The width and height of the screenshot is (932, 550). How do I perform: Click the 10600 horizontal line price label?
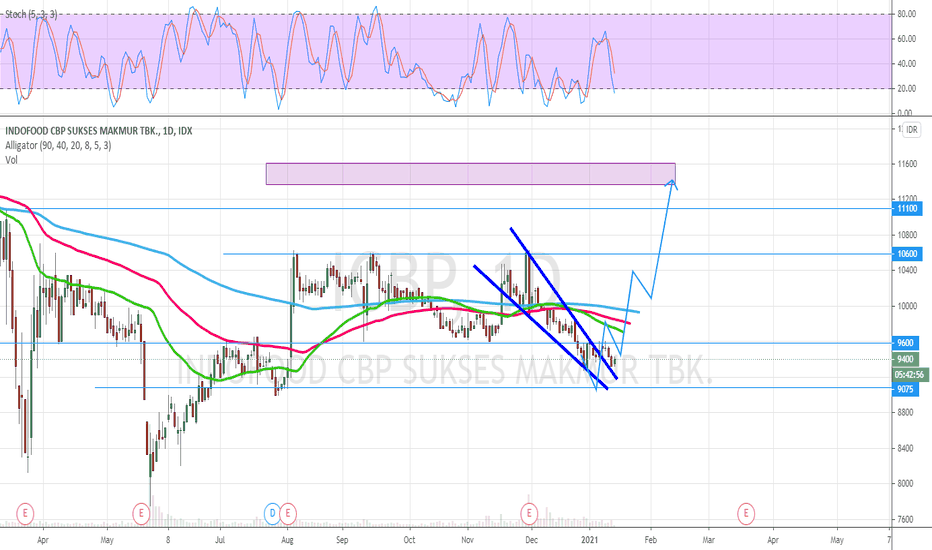coord(907,254)
